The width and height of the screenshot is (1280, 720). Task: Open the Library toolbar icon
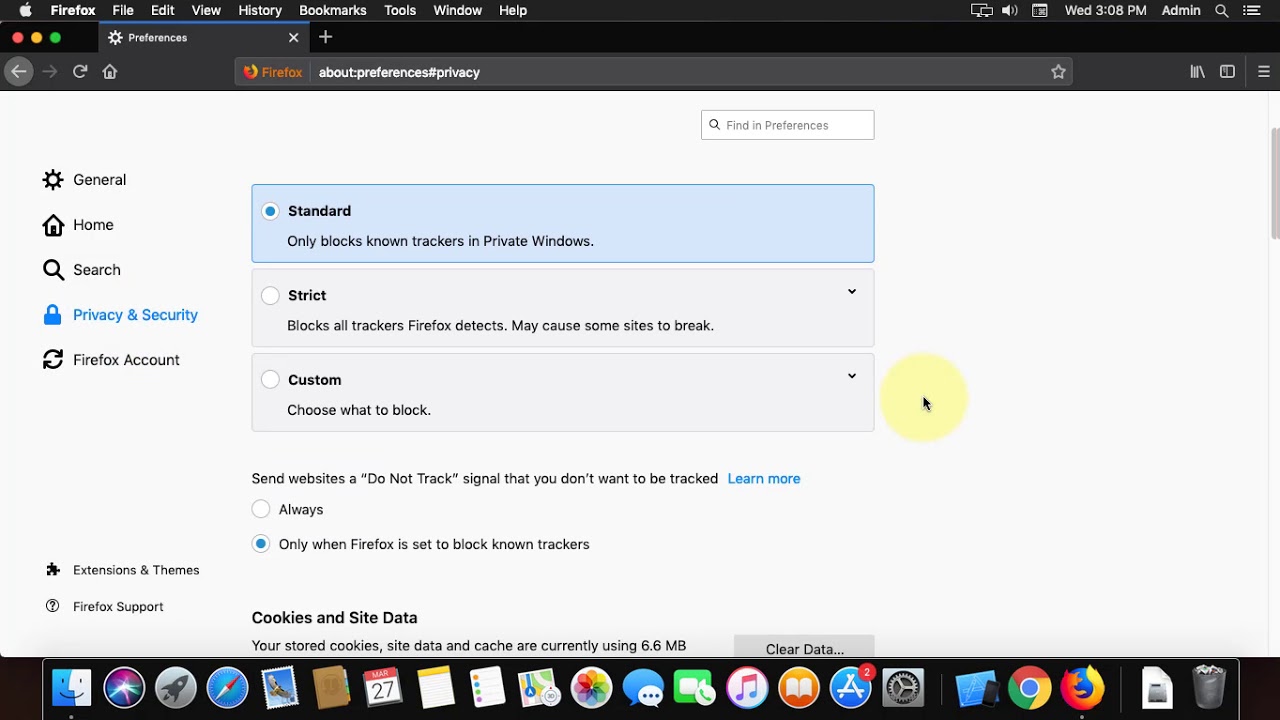click(1197, 72)
